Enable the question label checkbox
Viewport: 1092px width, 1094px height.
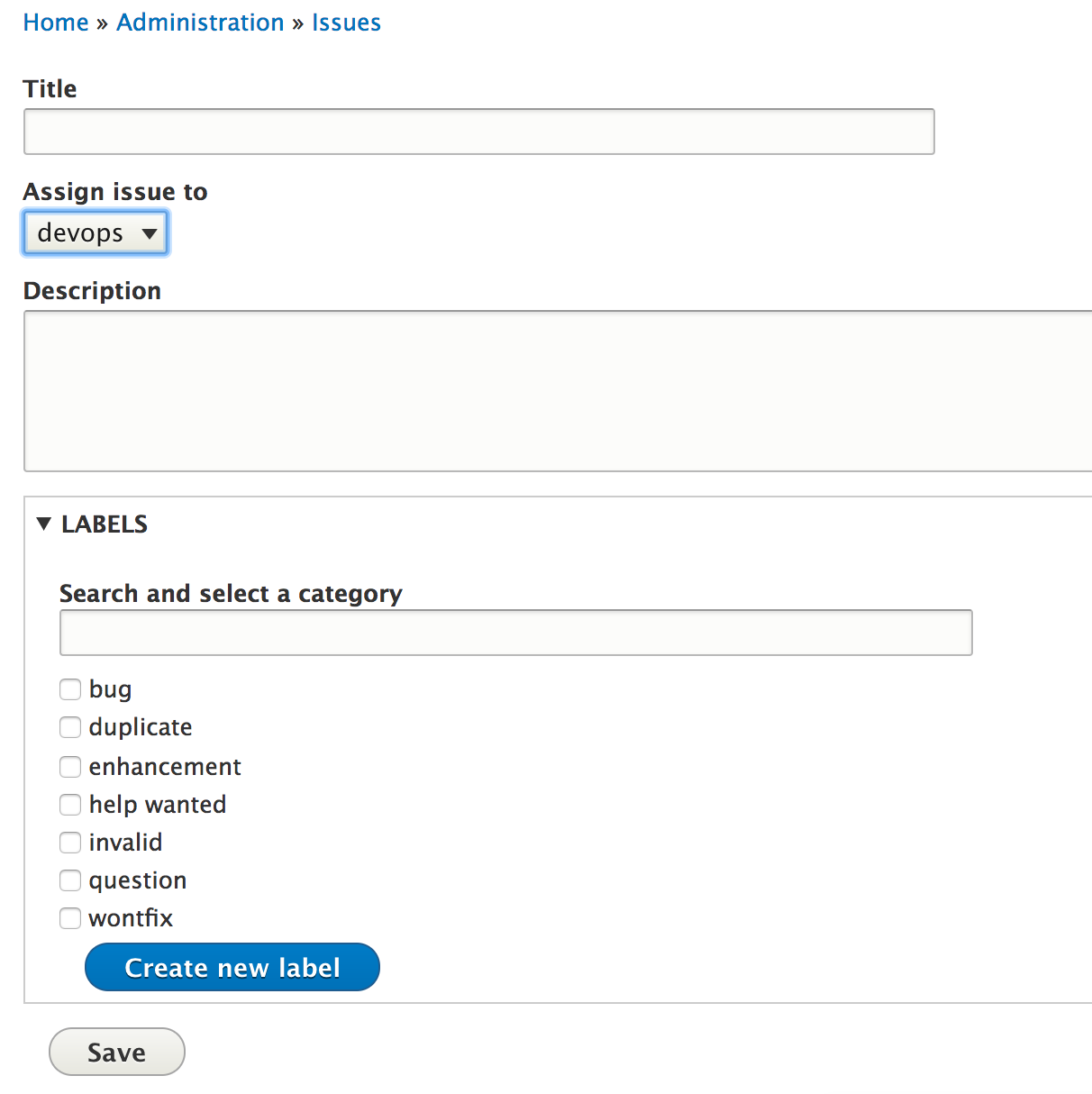pos(70,880)
